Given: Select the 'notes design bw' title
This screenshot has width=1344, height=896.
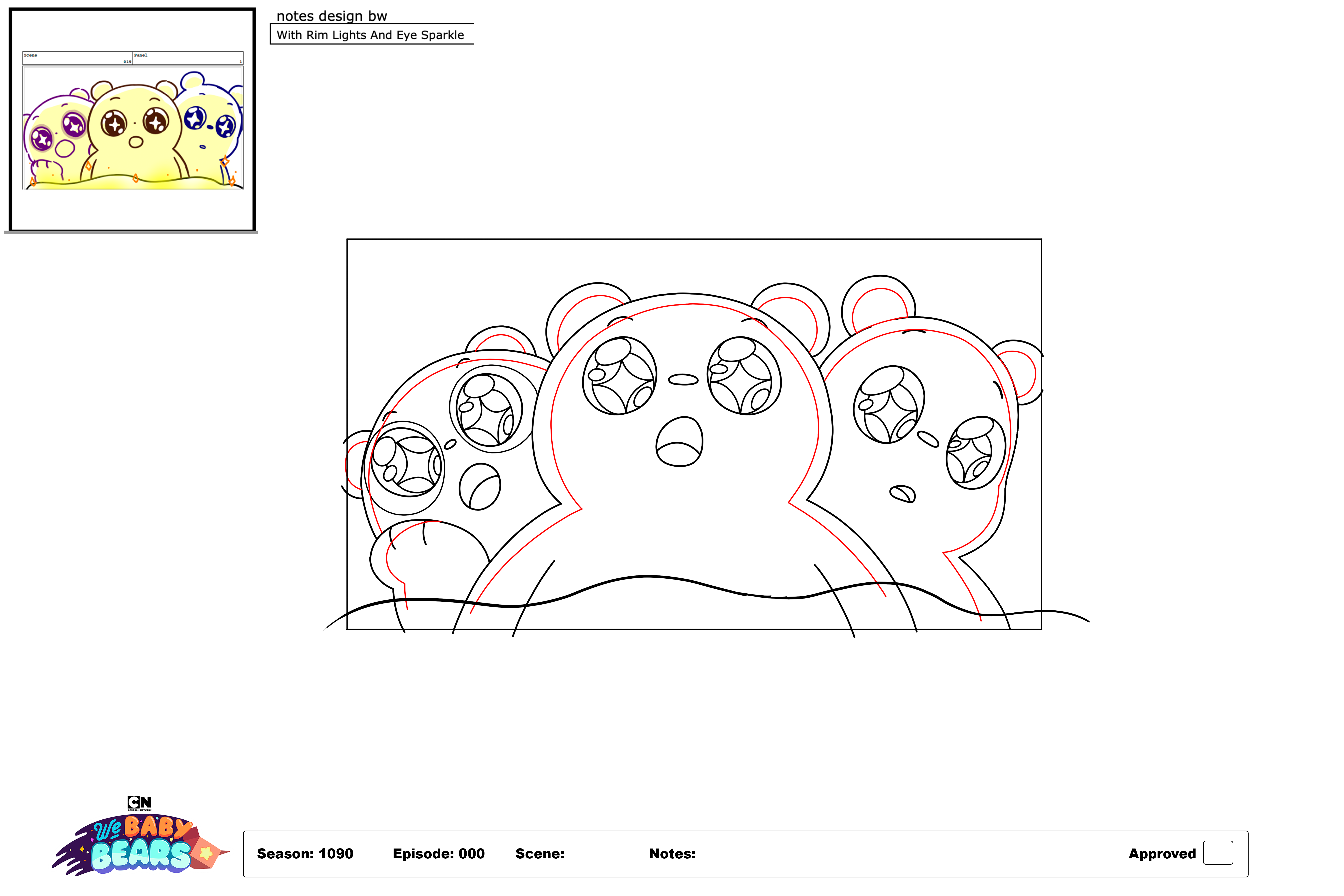Looking at the screenshot, I should pos(332,16).
